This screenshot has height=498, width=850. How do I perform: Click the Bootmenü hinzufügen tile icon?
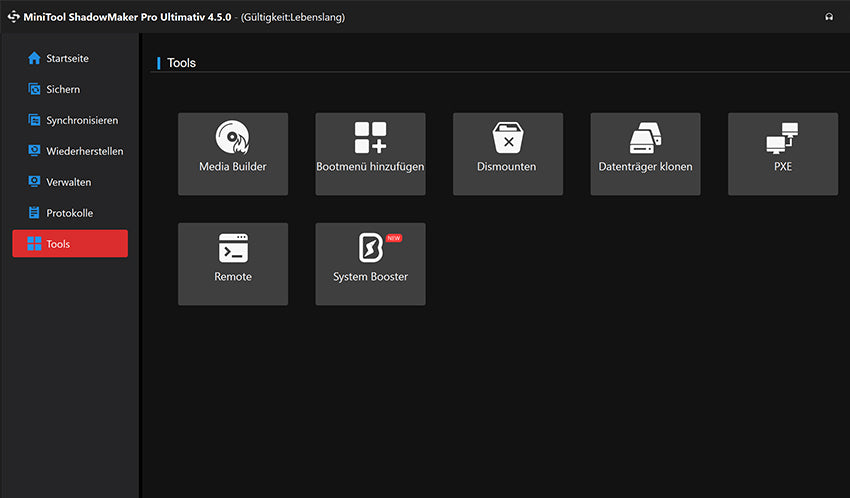[x=370, y=137]
